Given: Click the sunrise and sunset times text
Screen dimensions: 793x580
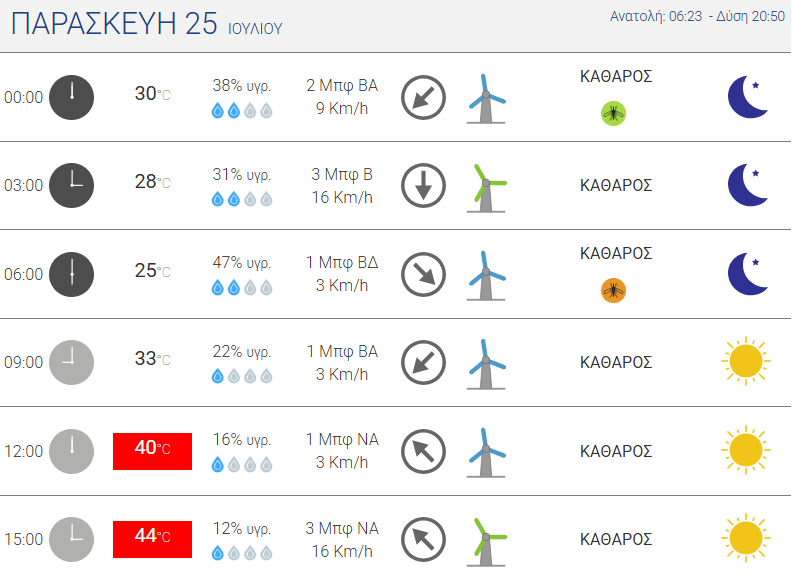Looking at the screenshot, I should pyautogui.click(x=697, y=17).
